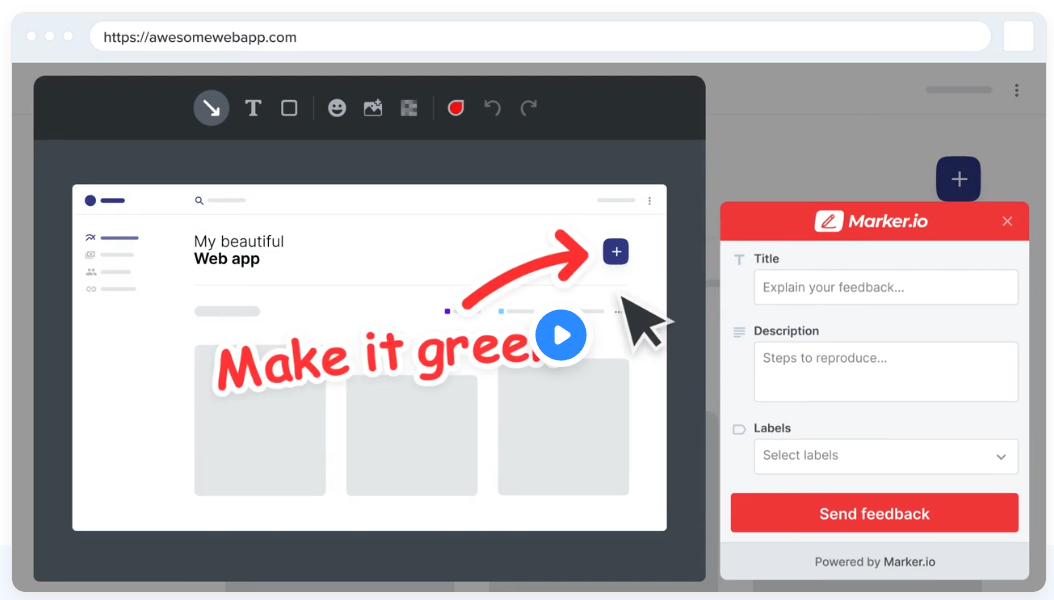The height and width of the screenshot is (600, 1054).
Task: Open the image upload tool
Action: pos(372,108)
